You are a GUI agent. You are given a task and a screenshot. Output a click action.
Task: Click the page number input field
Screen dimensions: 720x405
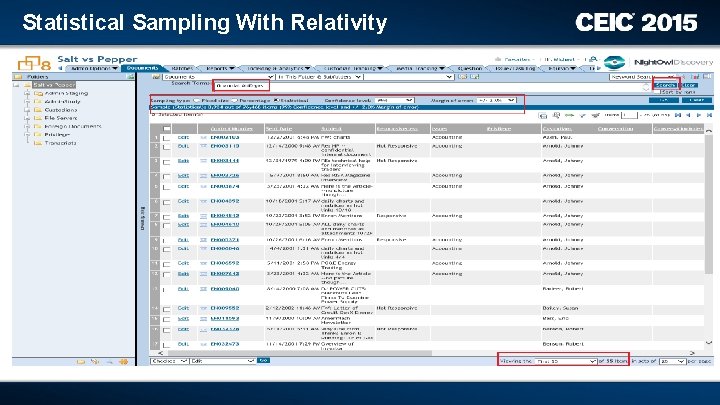[x=629, y=115]
